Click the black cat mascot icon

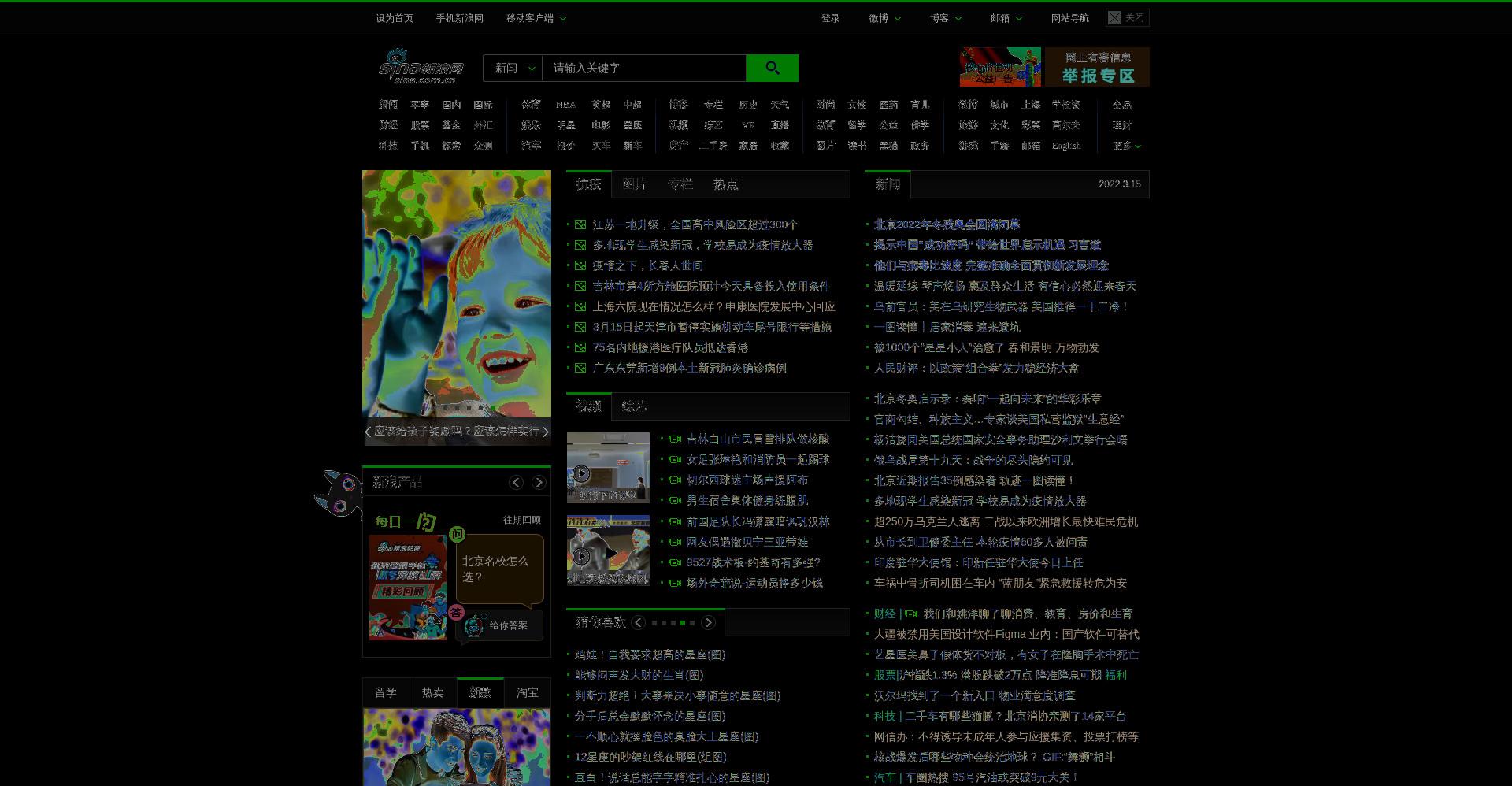point(338,493)
